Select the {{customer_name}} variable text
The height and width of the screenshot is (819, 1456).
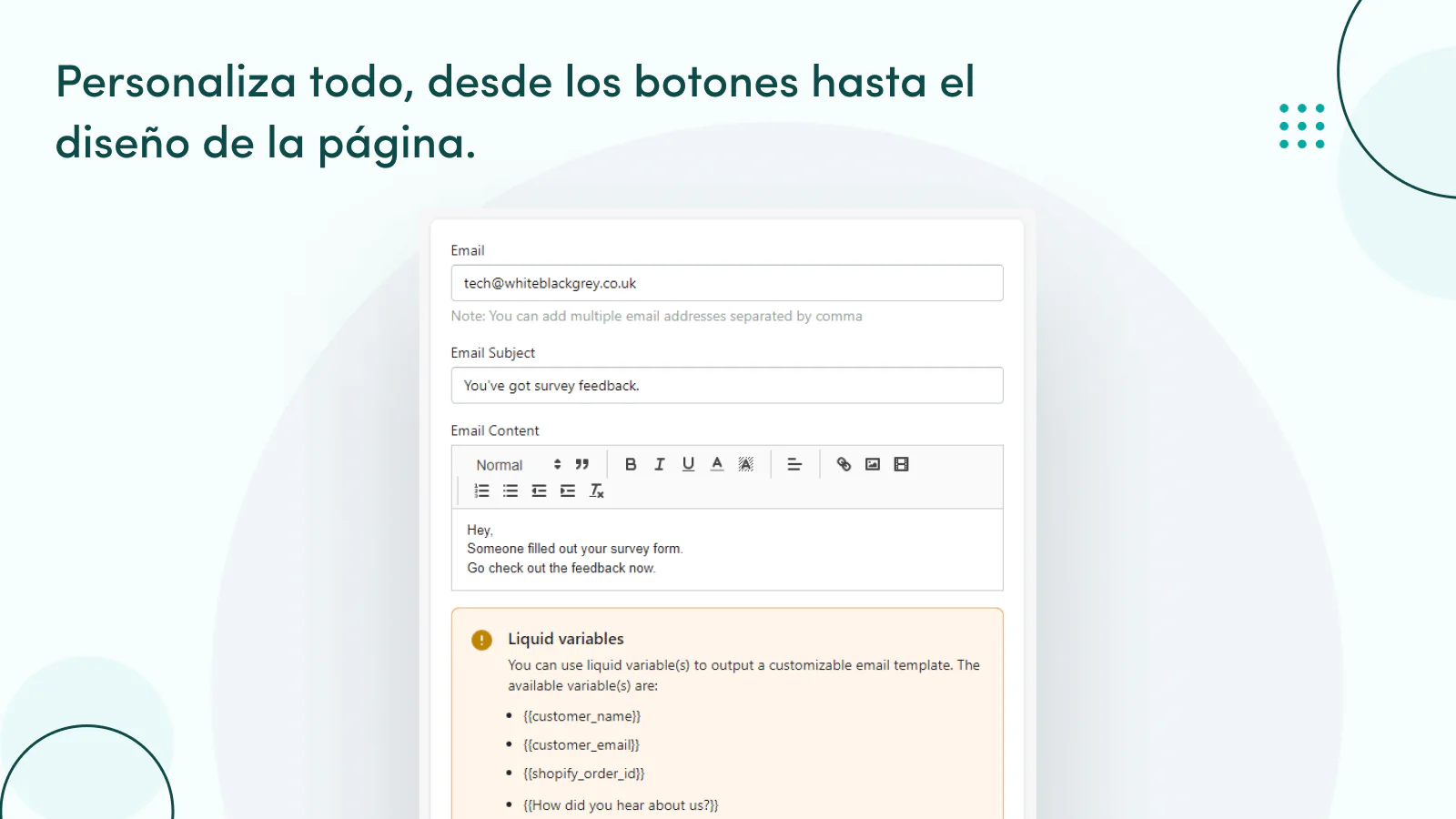point(582,716)
